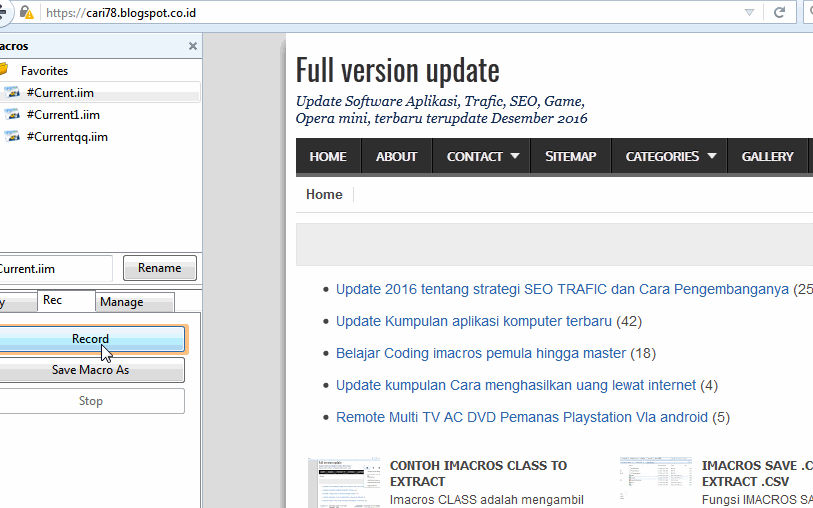Click the security warning lock icon
Viewport: 813px width, 508px height.
pyautogui.click(x=26, y=12)
